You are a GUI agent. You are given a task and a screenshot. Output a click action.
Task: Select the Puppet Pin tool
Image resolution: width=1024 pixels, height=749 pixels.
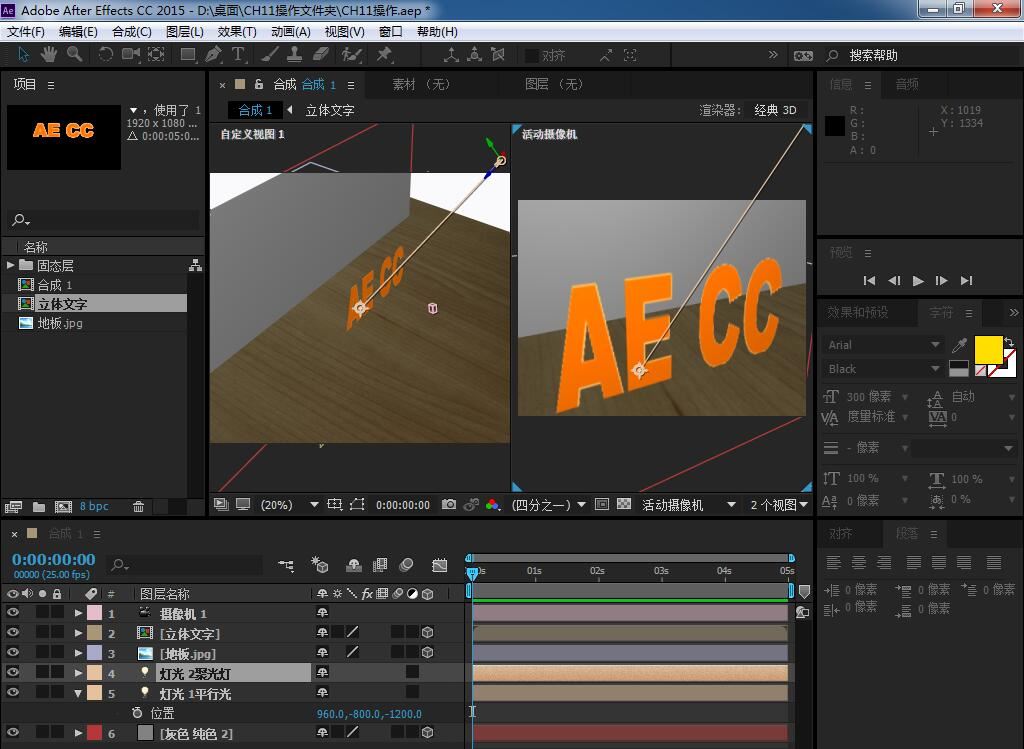[385, 55]
